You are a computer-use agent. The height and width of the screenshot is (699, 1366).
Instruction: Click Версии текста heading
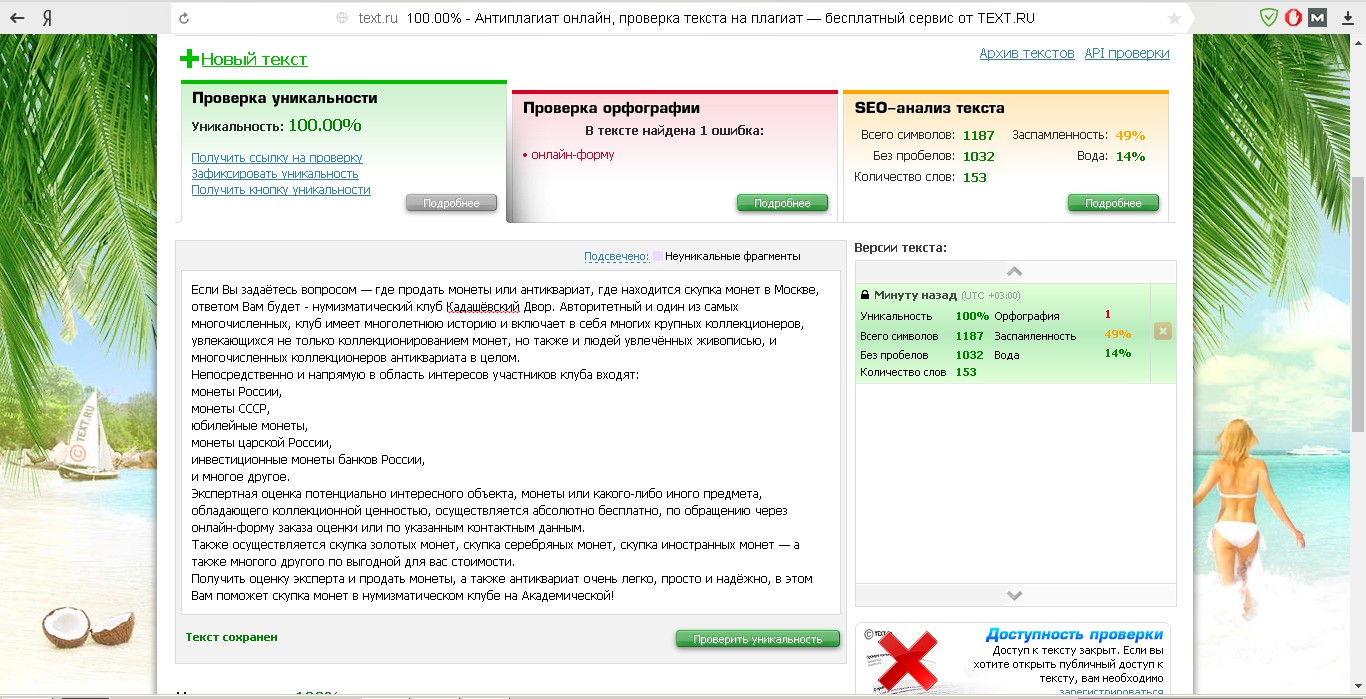[900, 248]
